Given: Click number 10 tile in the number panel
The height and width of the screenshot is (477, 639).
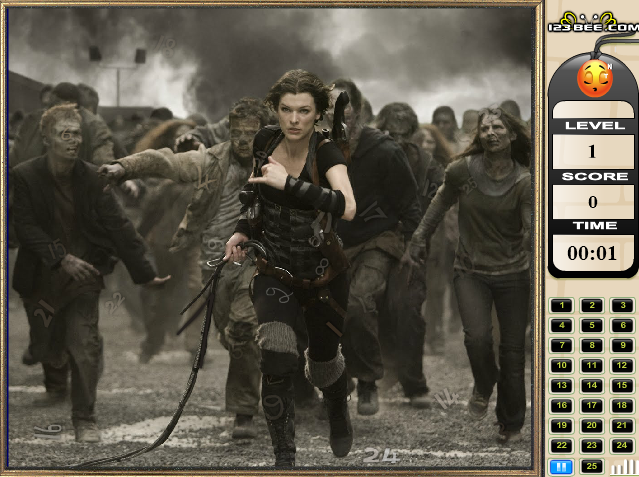Looking at the screenshot, I should [x=562, y=365].
